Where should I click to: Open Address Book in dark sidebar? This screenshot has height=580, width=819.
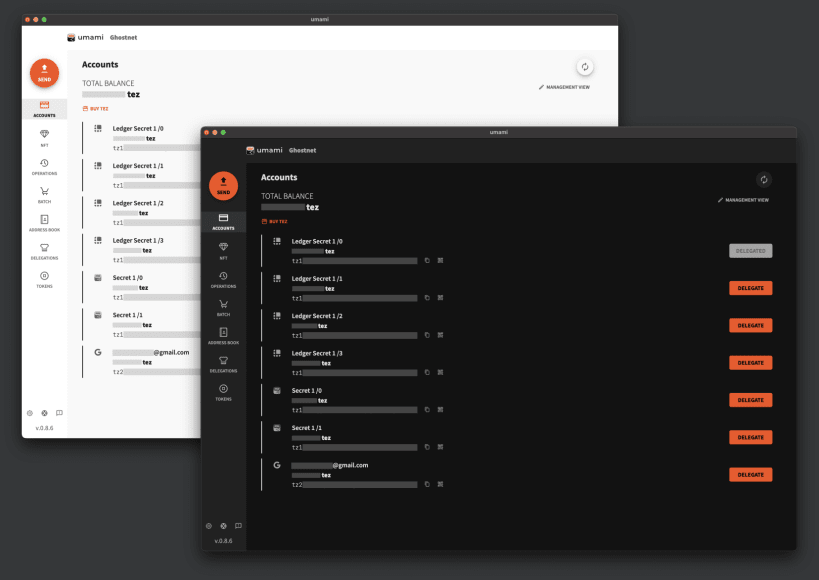click(224, 336)
